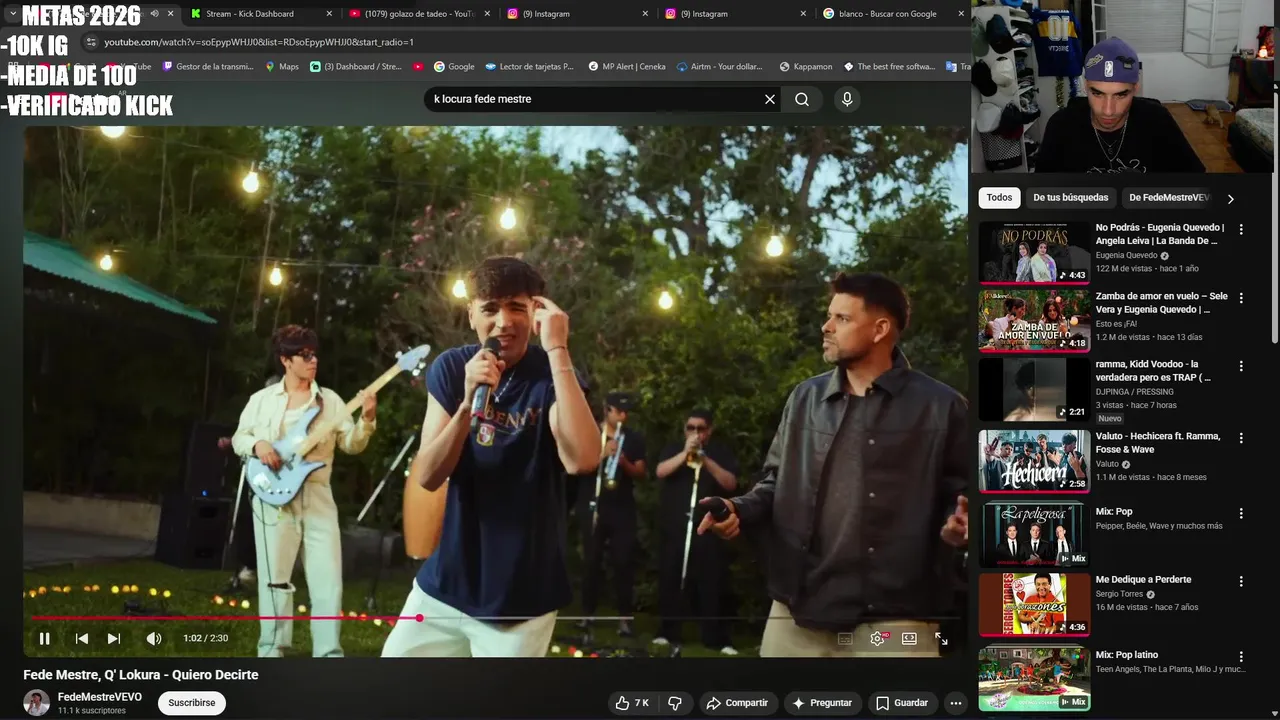The image size is (1280, 720).
Task: Open the Mix: Pop latino title
Action: (x=1127, y=655)
